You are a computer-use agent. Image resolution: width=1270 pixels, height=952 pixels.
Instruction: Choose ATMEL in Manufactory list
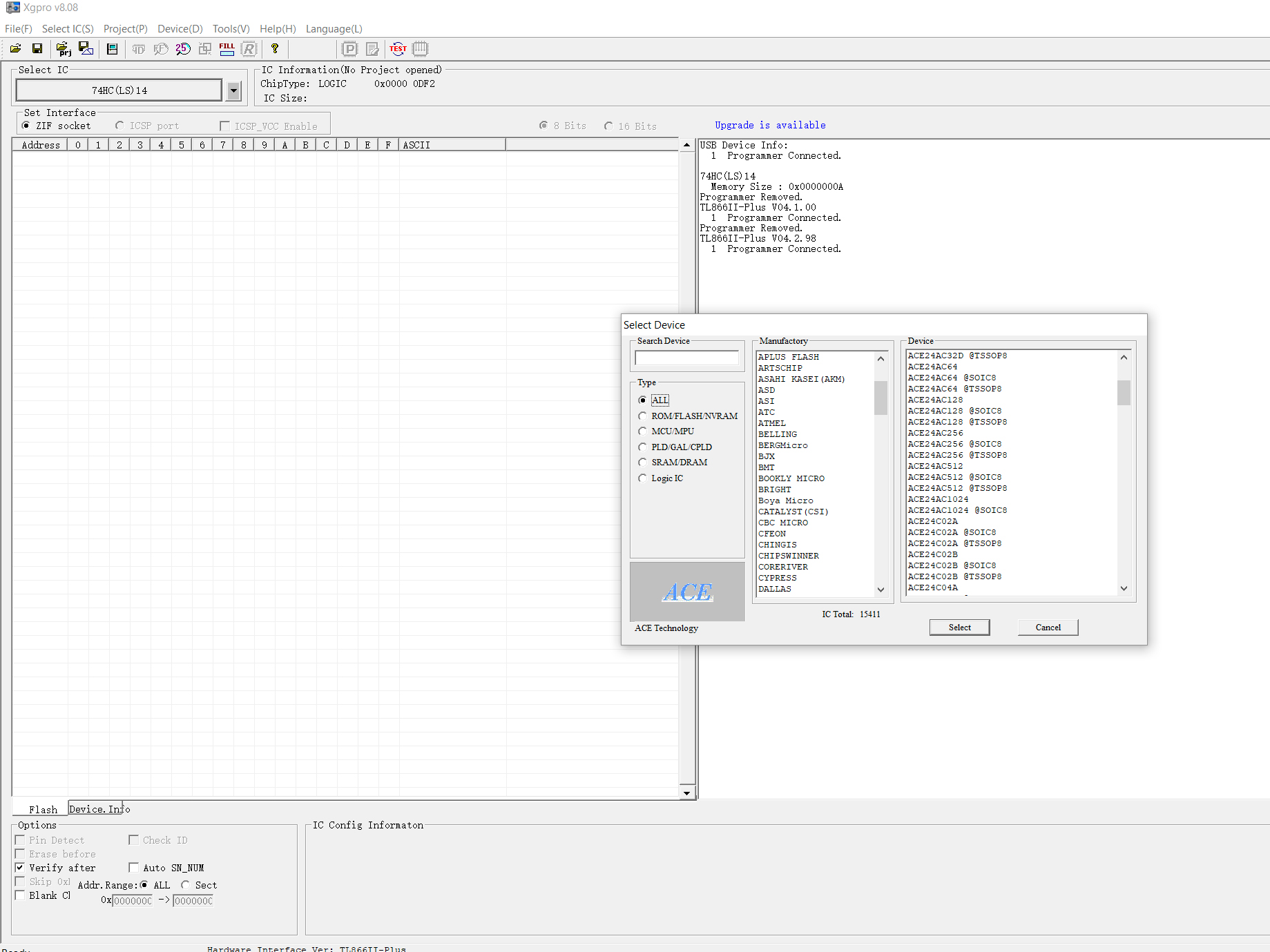(772, 423)
